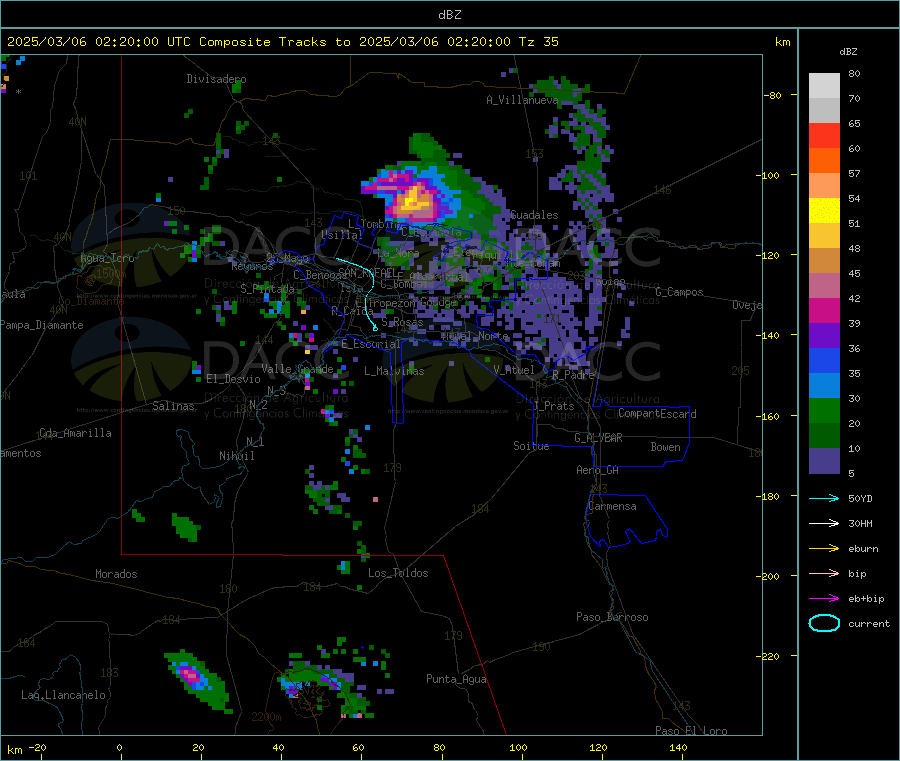Click the 'A_Villanueva' map label
The image size is (900, 761).
(x=522, y=100)
